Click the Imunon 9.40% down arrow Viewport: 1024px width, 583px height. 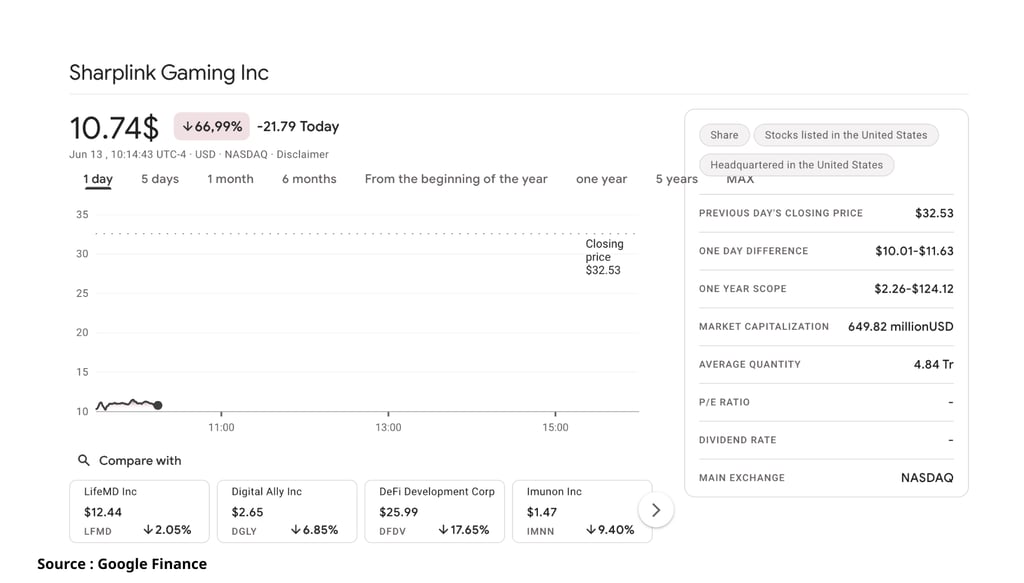(x=591, y=529)
